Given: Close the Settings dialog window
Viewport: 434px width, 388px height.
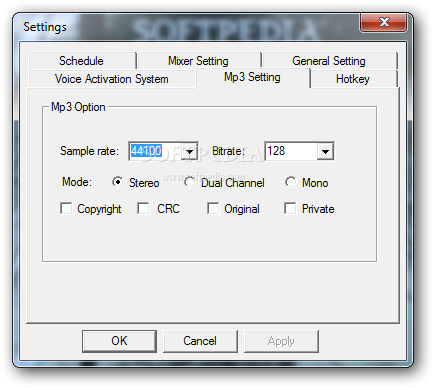Looking at the screenshot, I should [384, 22].
